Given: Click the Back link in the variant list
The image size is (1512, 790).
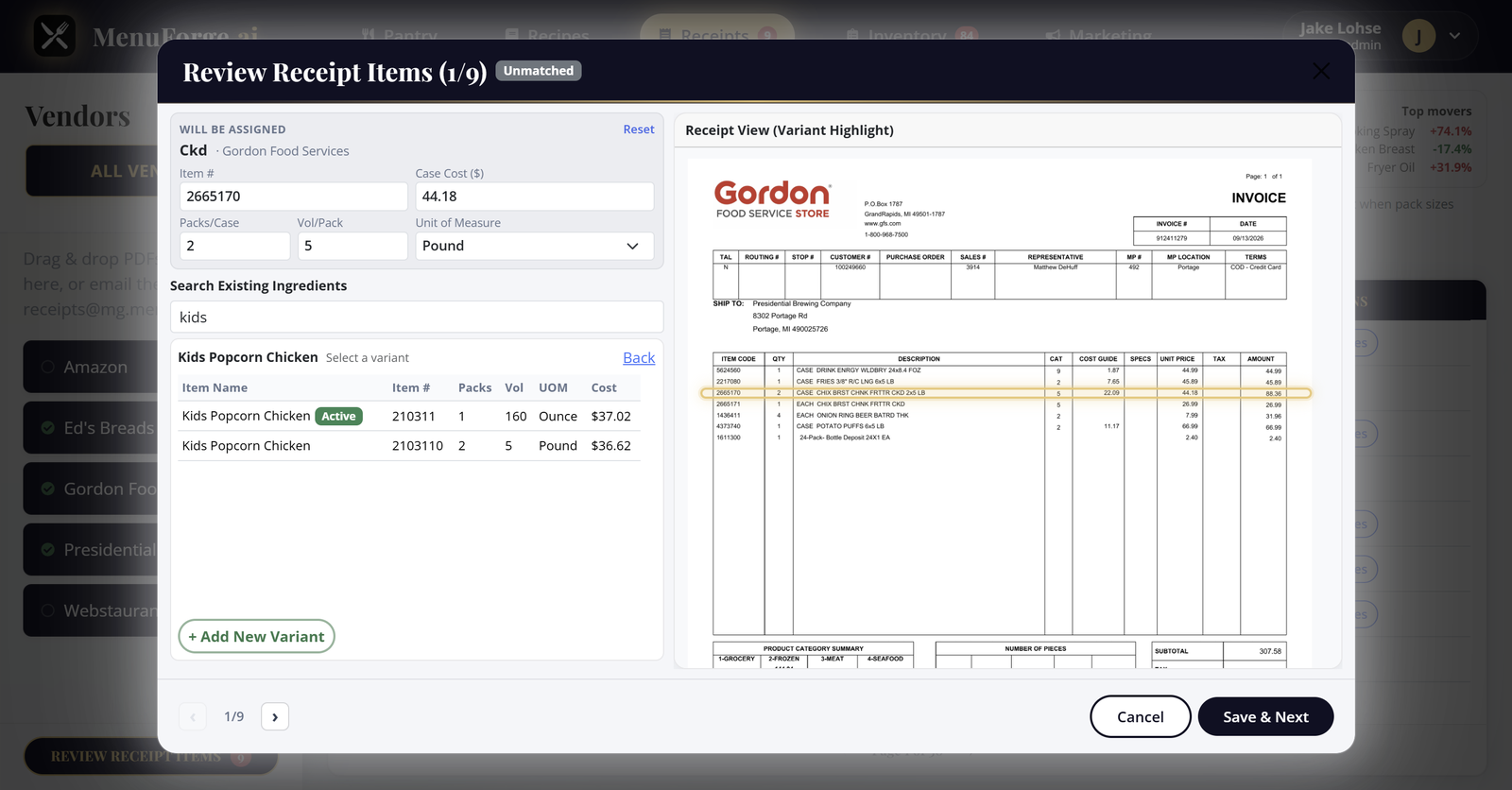Looking at the screenshot, I should (x=639, y=357).
